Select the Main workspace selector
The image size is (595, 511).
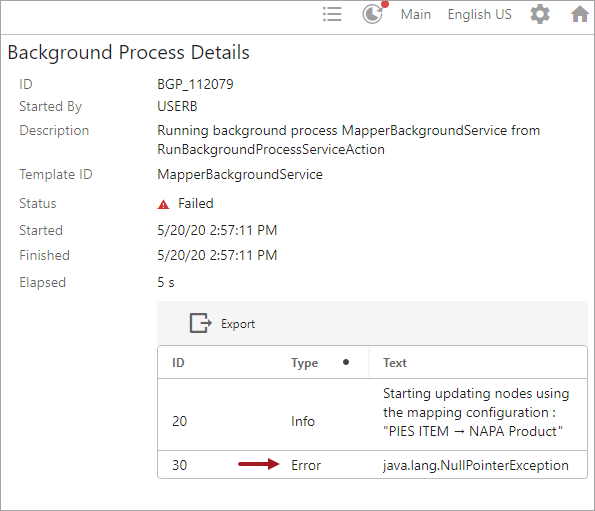click(x=416, y=14)
